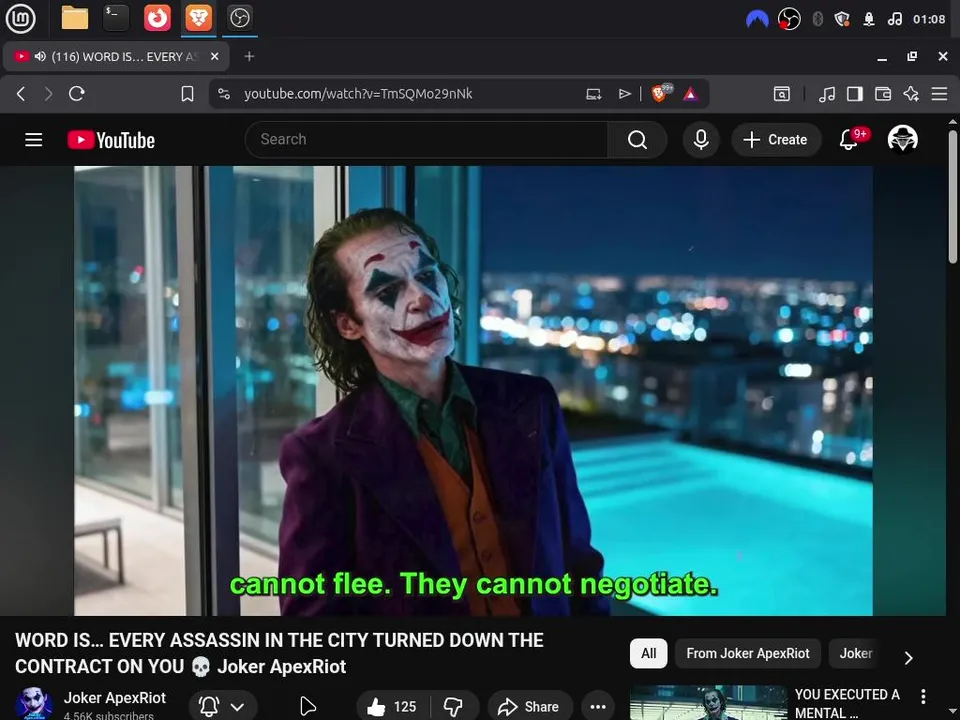Go to YouTube home via logo

(x=111, y=140)
